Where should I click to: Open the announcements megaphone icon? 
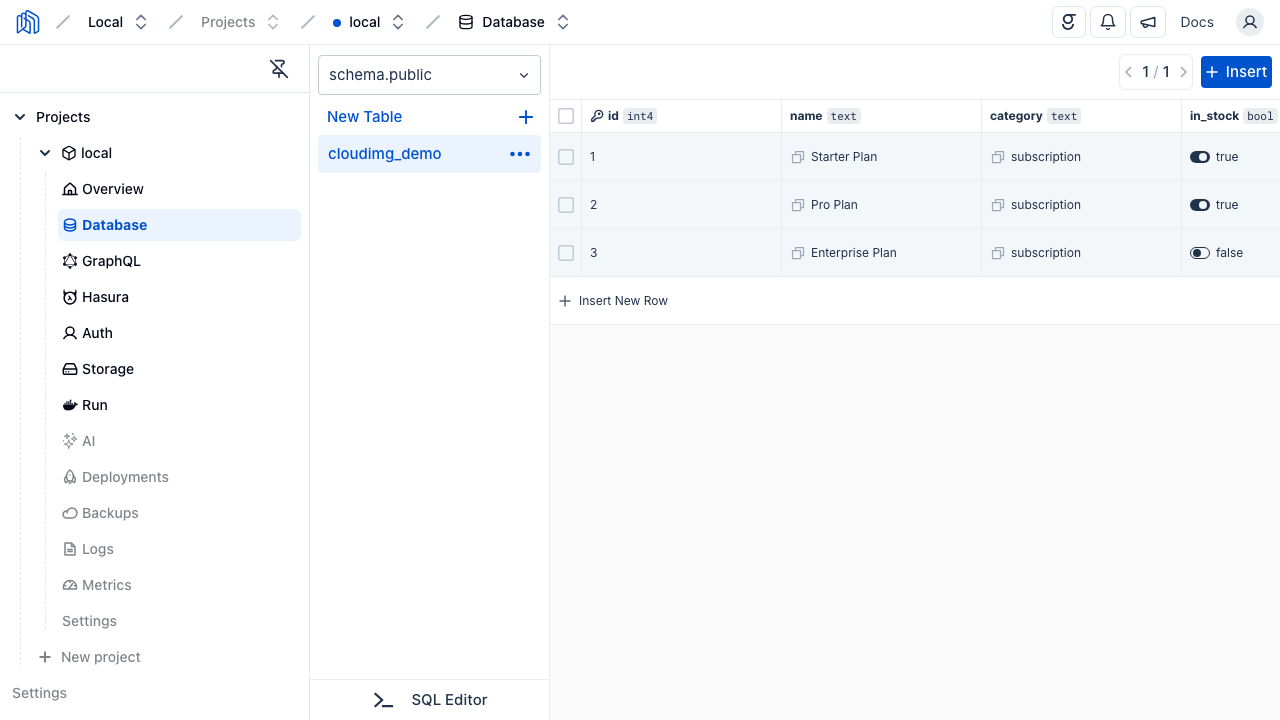pyautogui.click(x=1148, y=22)
